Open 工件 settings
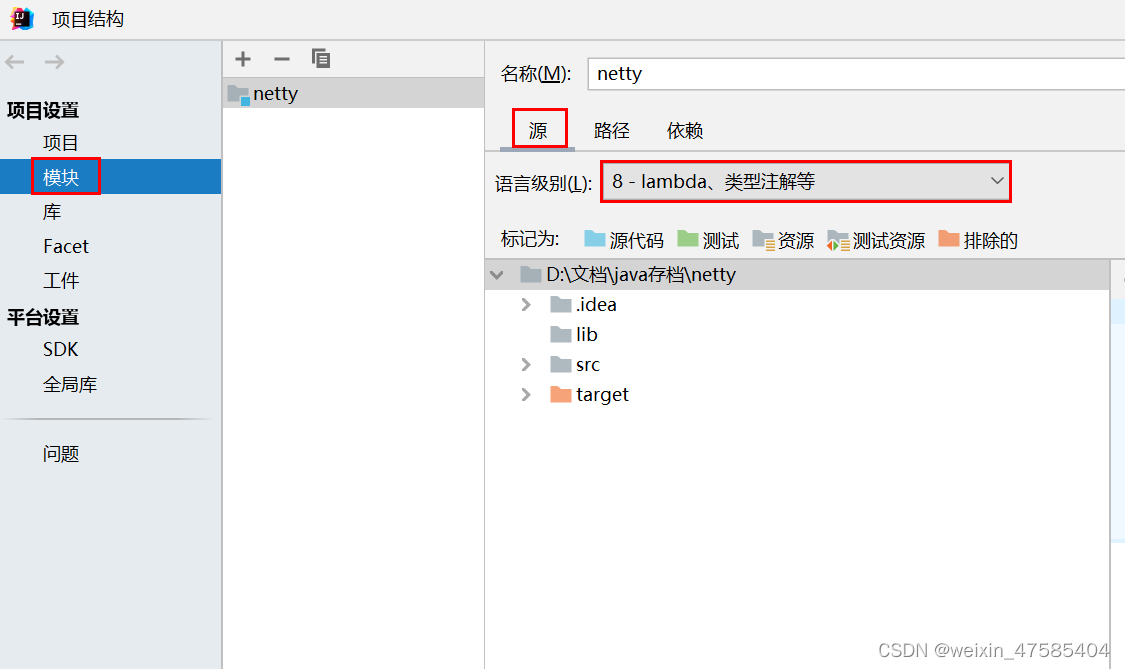1125x669 pixels. point(61,281)
